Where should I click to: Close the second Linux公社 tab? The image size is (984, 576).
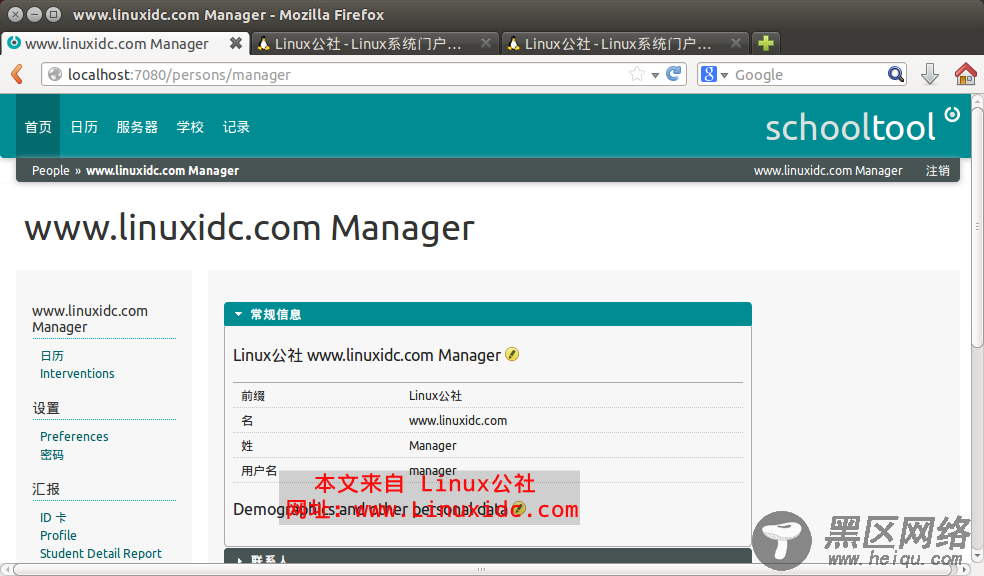click(x=486, y=43)
